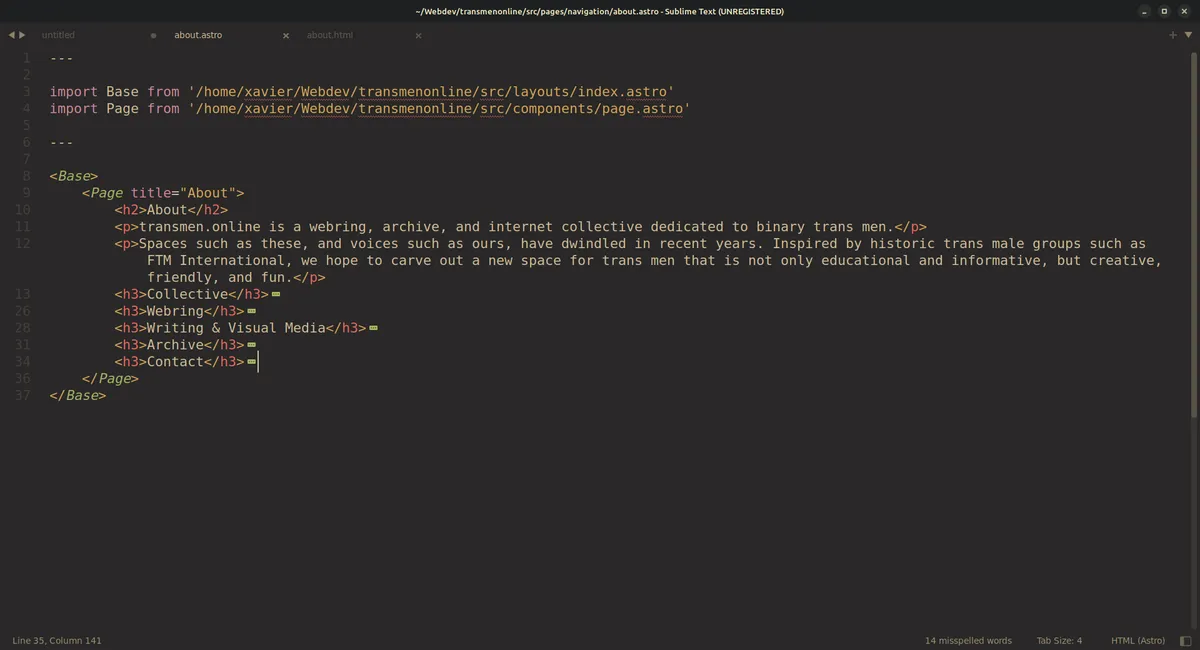Click the title="About" attribute
1200x650 pixels.
coord(184,193)
